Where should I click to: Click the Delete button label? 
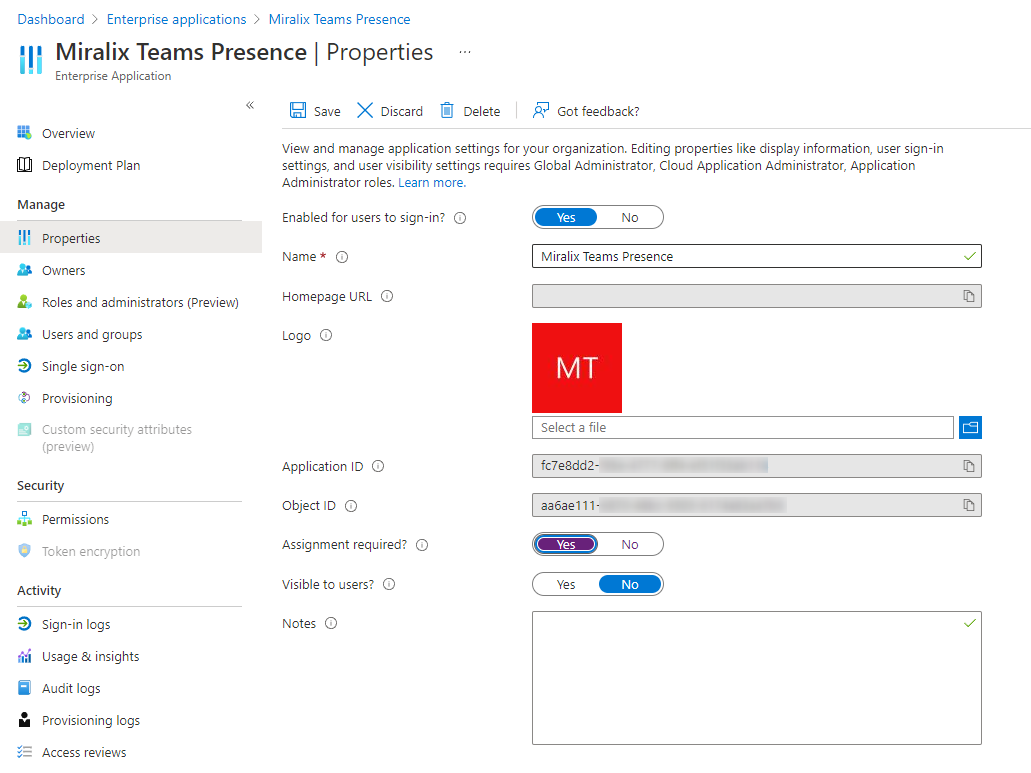tap(481, 111)
